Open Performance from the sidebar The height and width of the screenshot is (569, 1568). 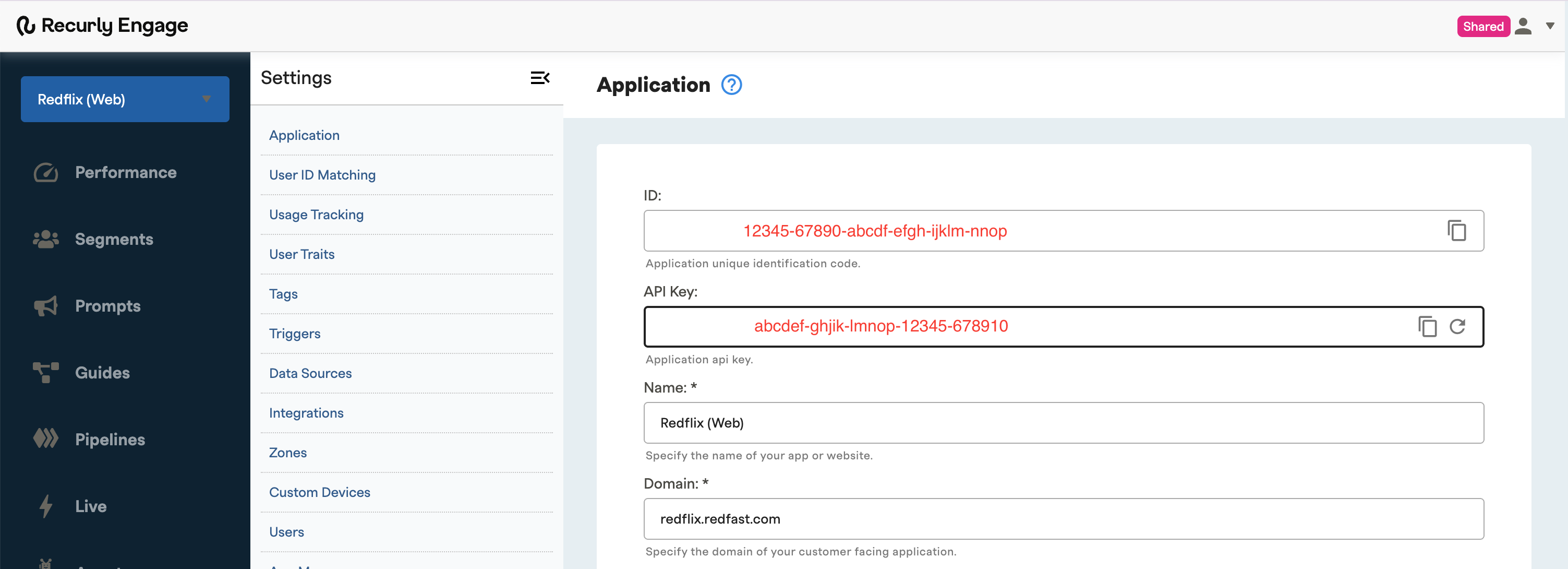125,172
